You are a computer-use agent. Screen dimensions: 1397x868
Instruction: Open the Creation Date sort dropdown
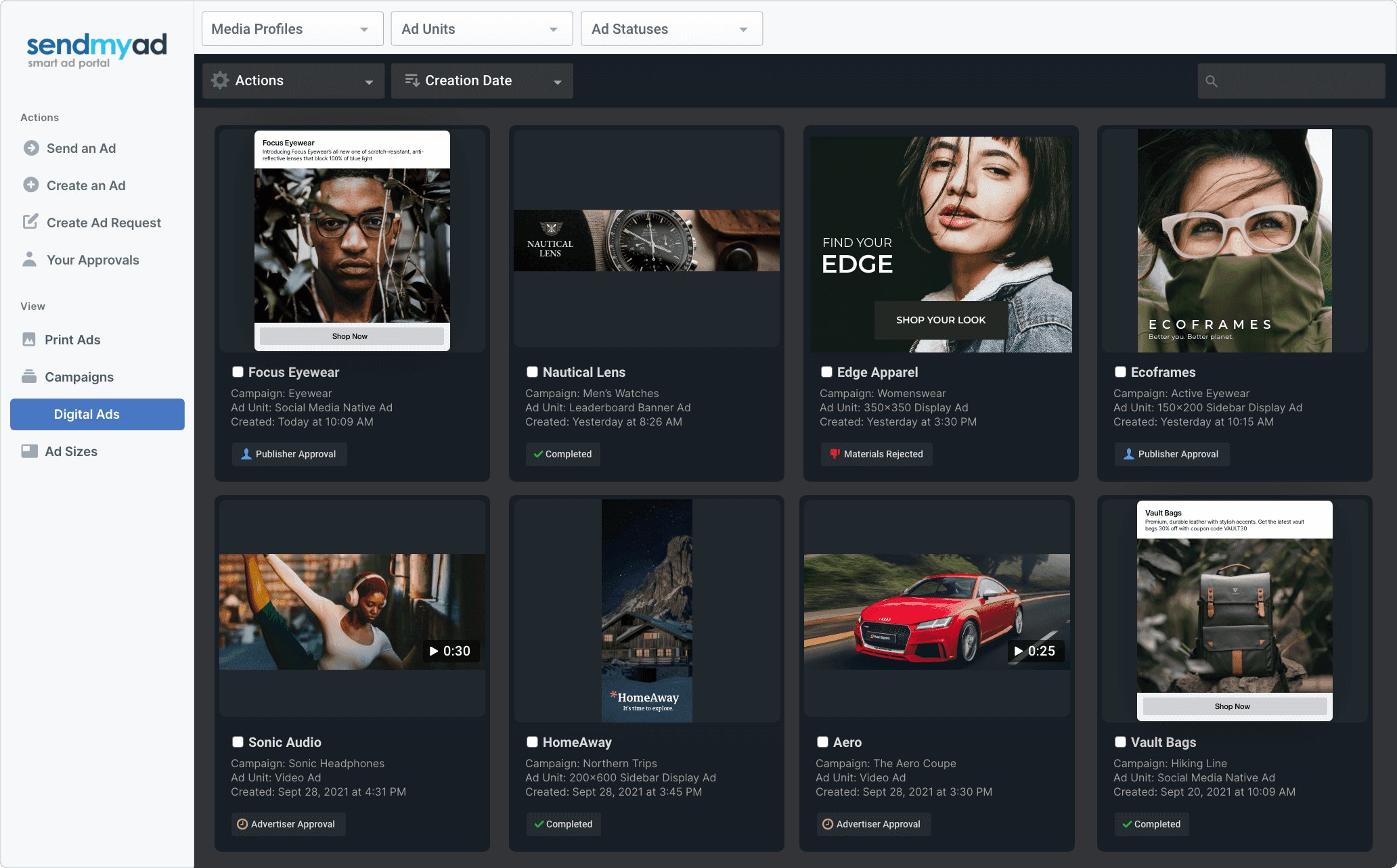tap(482, 81)
